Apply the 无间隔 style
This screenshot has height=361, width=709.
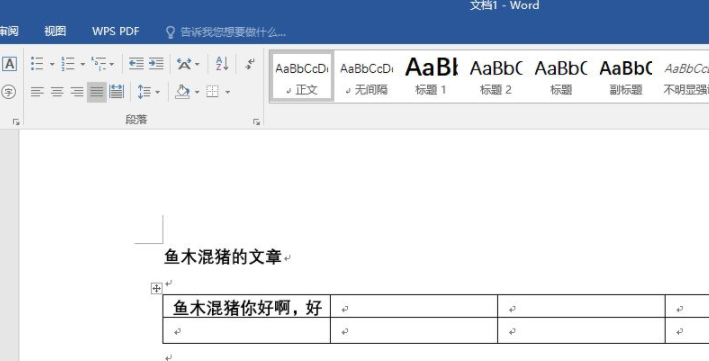pyautogui.click(x=366, y=76)
